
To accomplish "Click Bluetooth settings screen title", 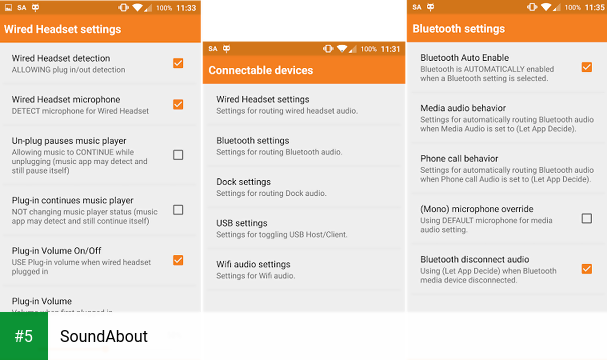I will pyautogui.click(x=459, y=29).
